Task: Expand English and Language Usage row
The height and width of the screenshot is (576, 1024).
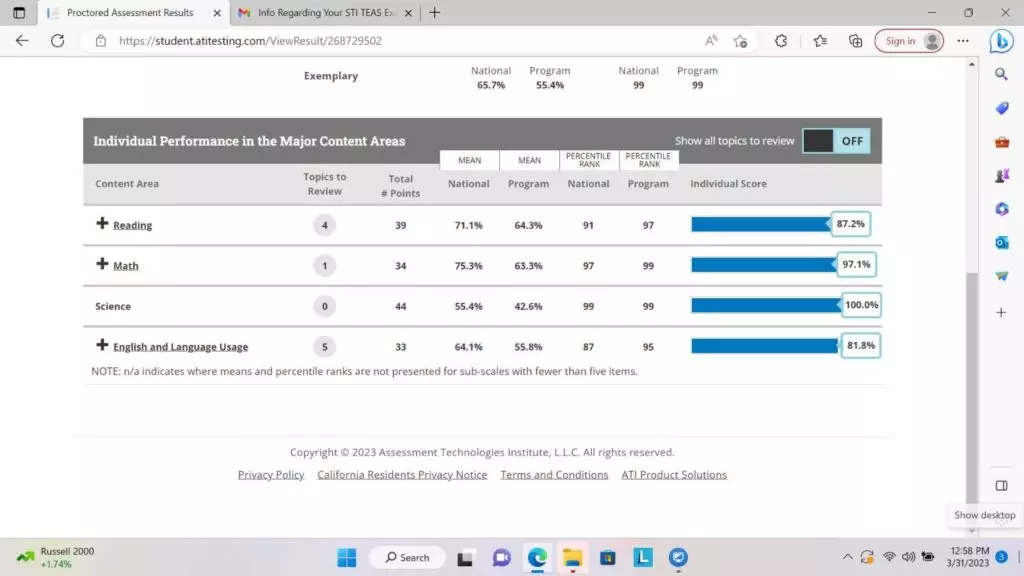Action: pos(102,345)
